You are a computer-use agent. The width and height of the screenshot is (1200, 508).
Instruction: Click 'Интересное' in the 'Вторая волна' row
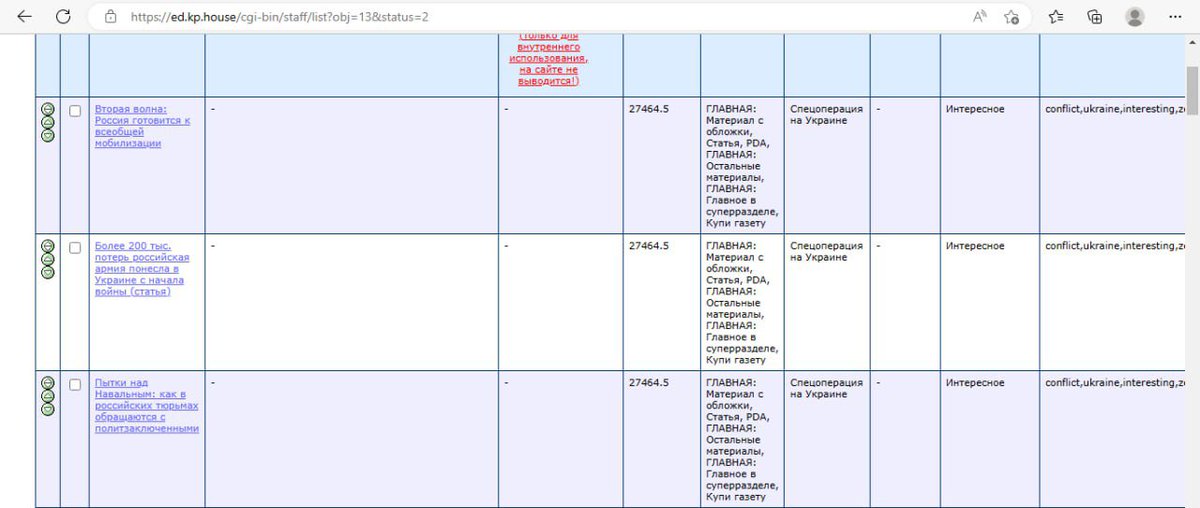pyautogui.click(x=975, y=109)
